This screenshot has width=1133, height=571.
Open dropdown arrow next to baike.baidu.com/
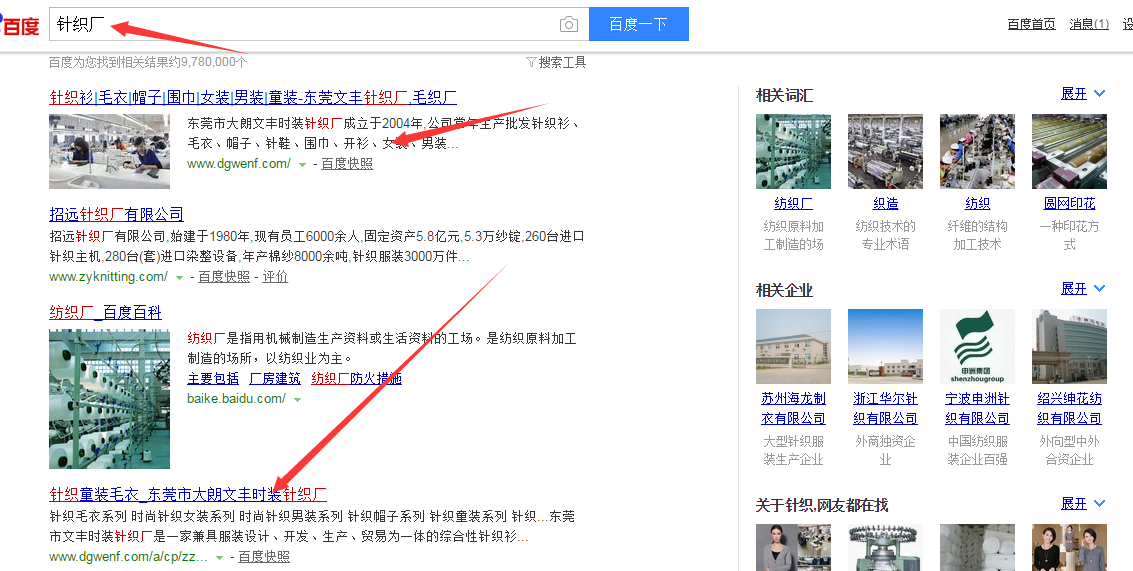(297, 399)
